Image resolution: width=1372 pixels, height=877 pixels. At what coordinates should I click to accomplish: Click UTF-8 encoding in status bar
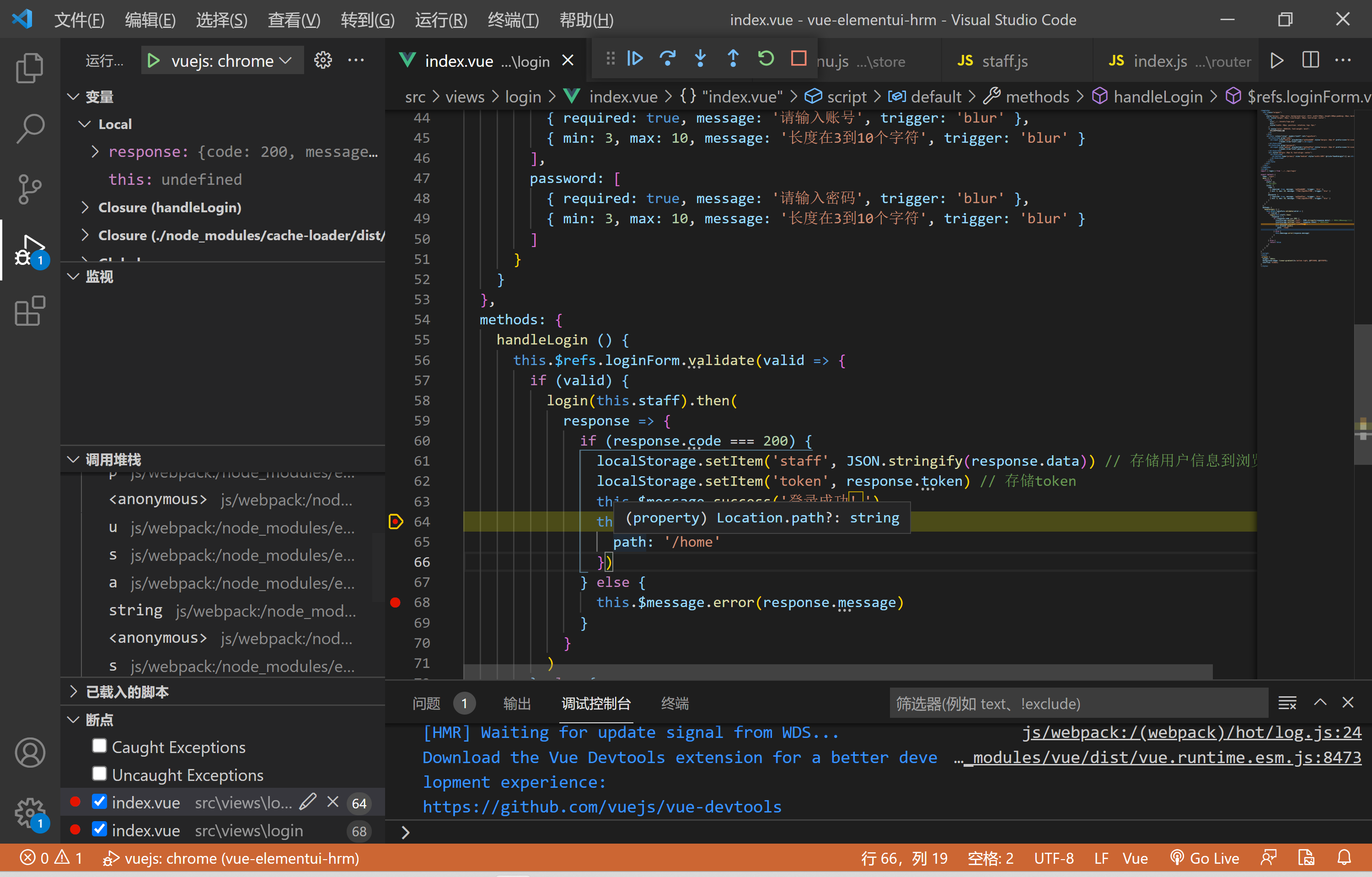tap(1054, 858)
